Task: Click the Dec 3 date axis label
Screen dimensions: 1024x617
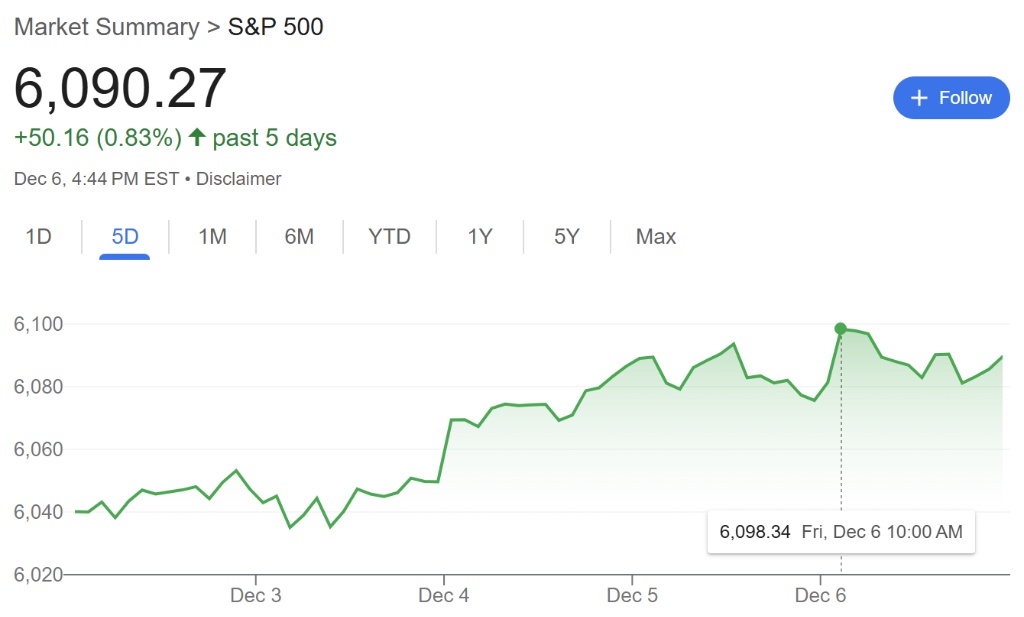Action: [x=256, y=596]
